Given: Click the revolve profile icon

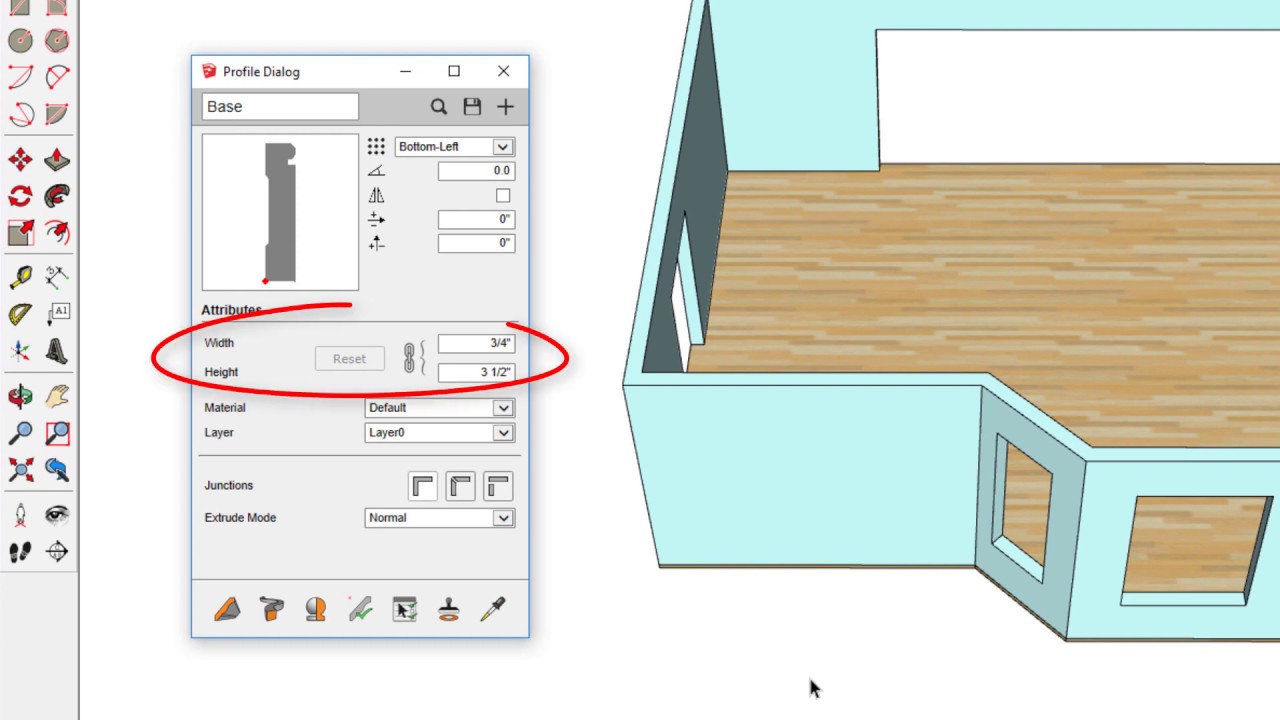Looking at the screenshot, I should (316, 609).
